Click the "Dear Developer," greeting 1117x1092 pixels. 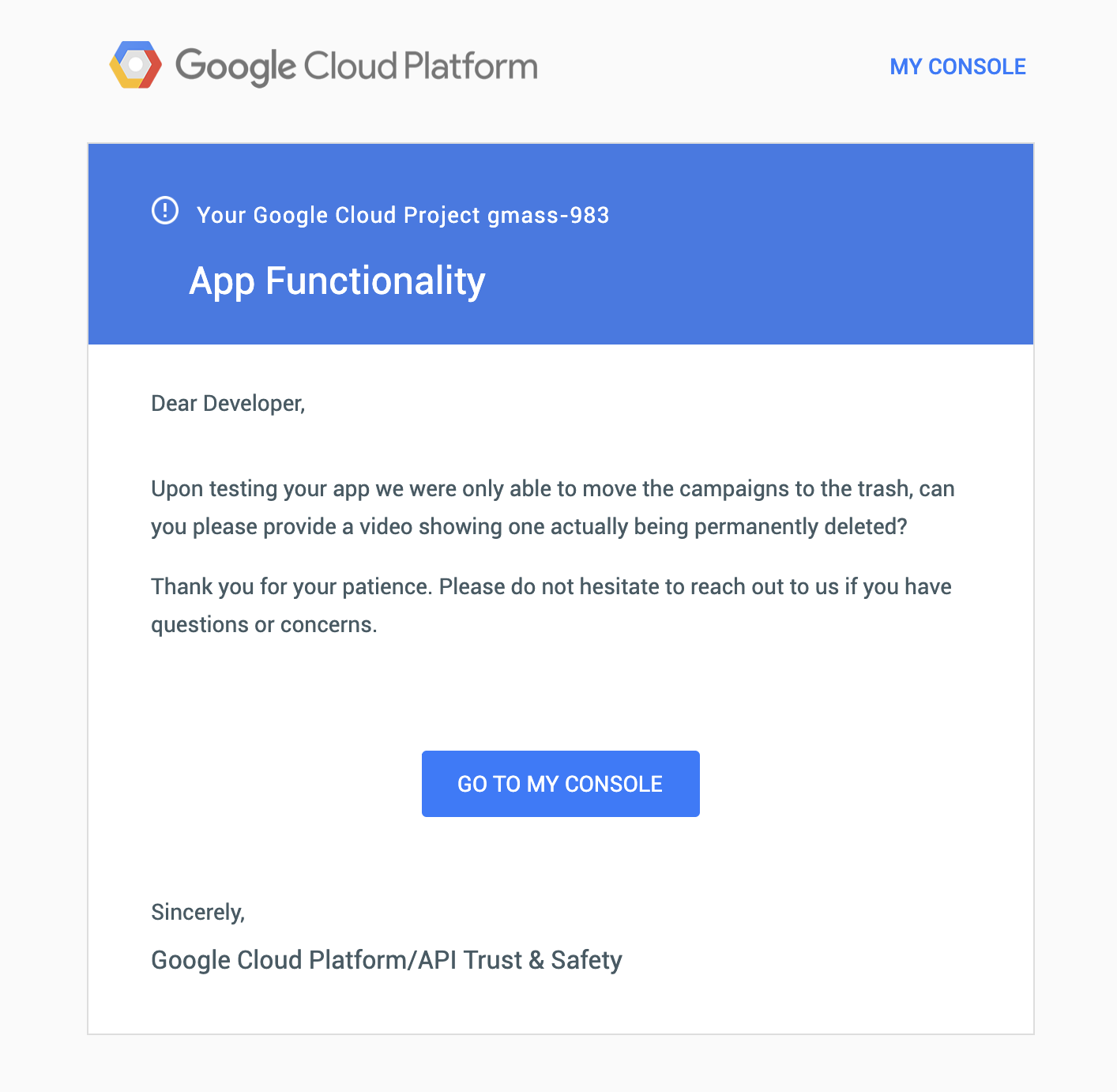(228, 404)
